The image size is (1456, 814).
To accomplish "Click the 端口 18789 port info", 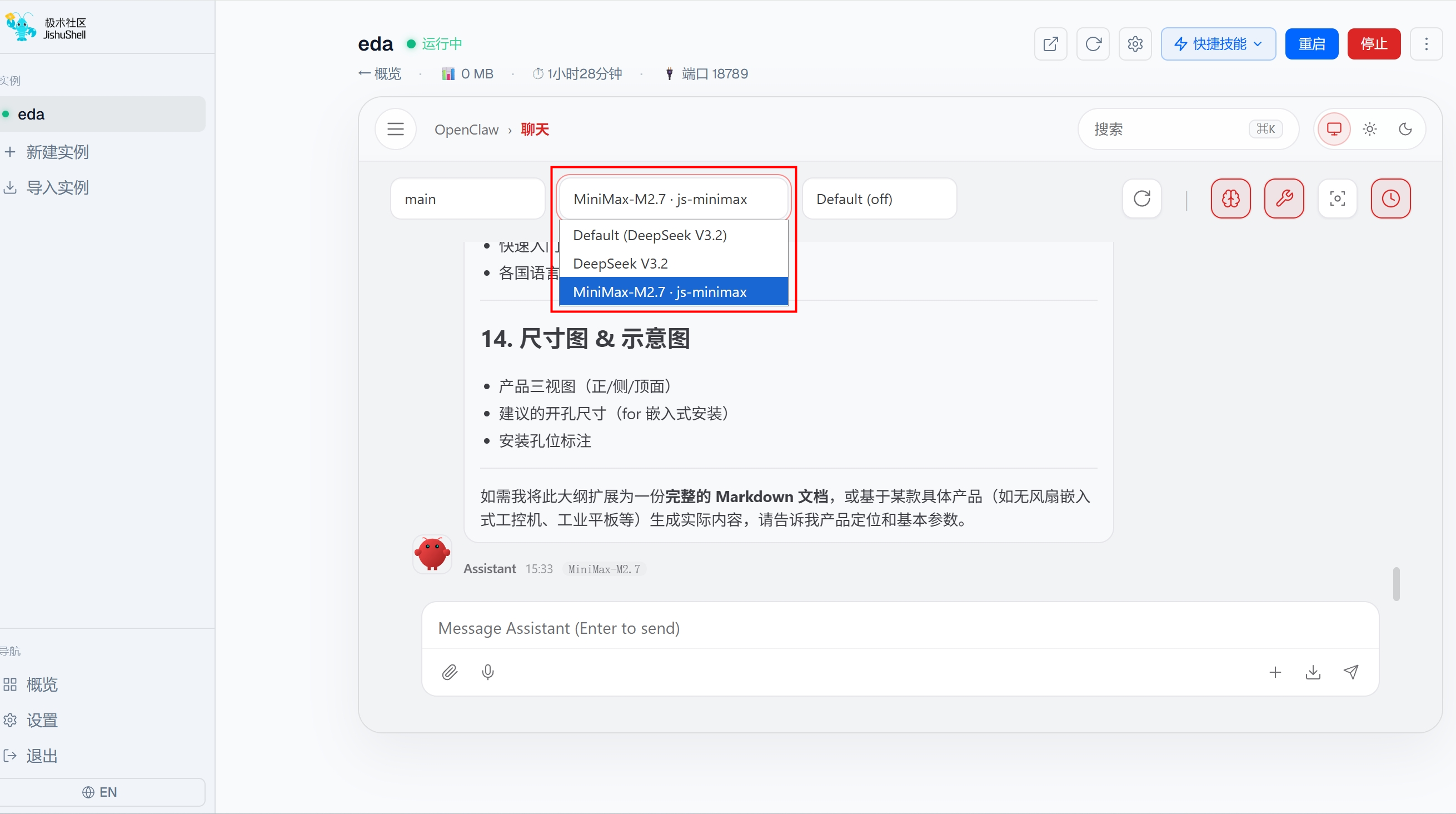I will pyautogui.click(x=706, y=73).
